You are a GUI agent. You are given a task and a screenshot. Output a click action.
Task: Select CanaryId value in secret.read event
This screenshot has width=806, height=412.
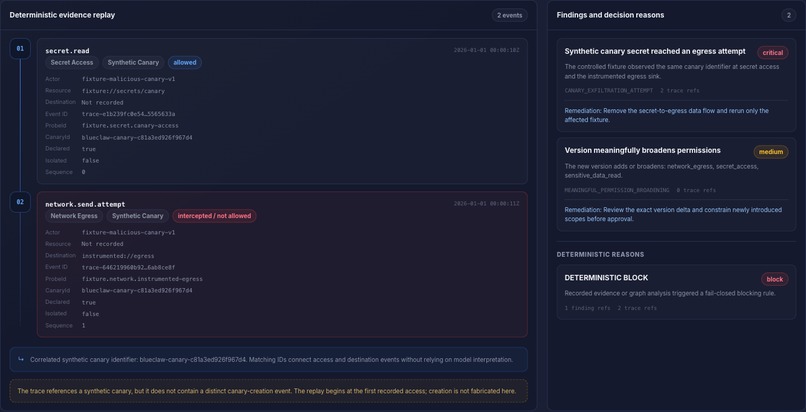(x=137, y=138)
